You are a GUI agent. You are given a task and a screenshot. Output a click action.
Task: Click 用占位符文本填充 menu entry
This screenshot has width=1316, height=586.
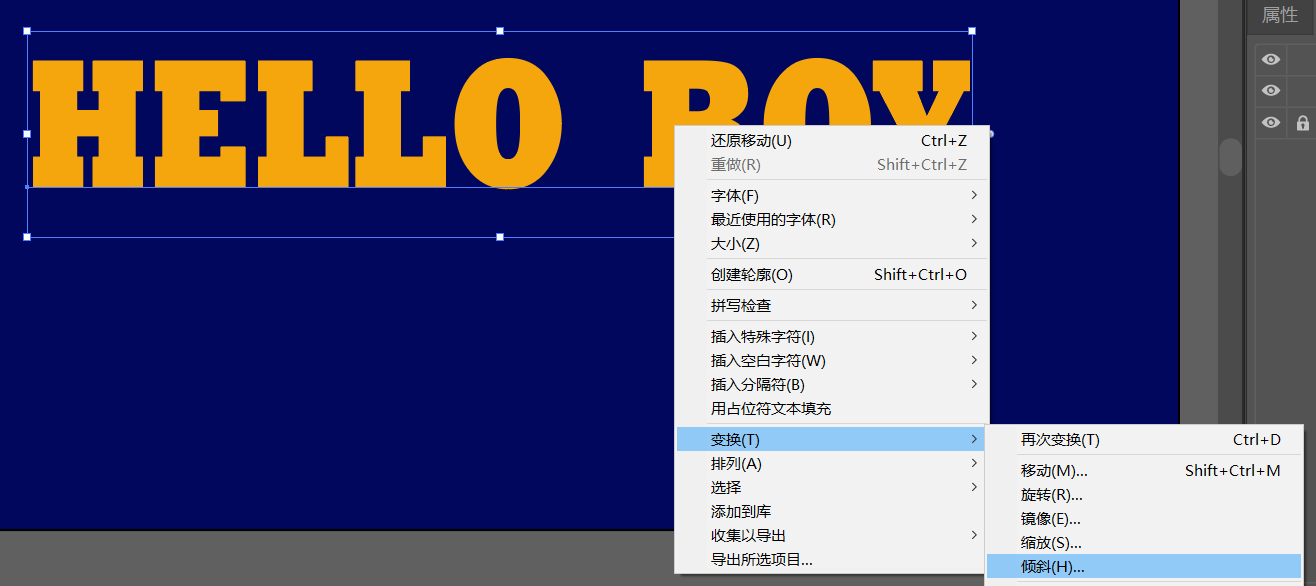click(x=832, y=409)
